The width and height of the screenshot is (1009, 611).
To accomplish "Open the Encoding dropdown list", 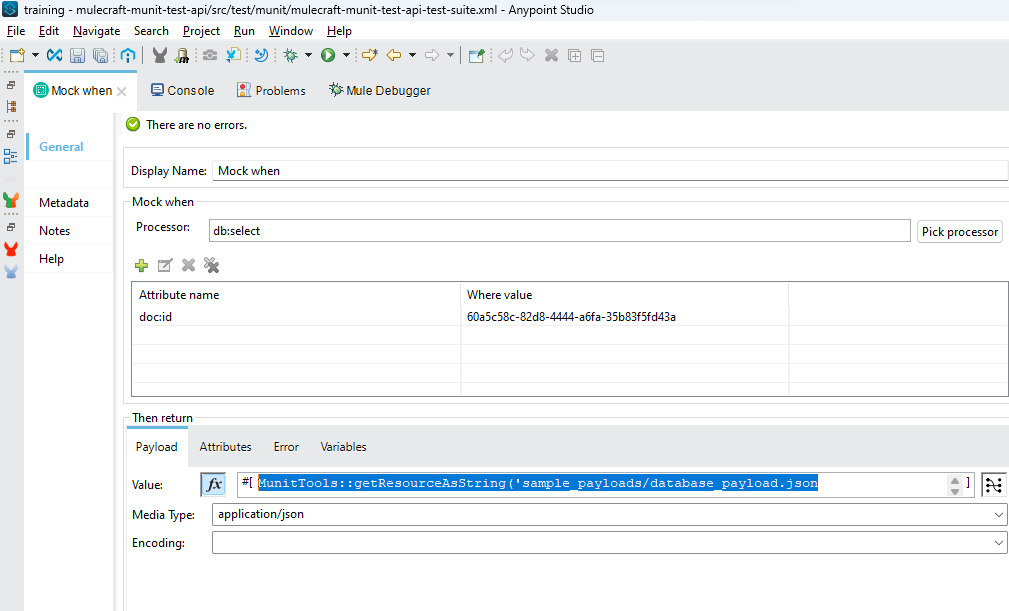I will point(999,543).
